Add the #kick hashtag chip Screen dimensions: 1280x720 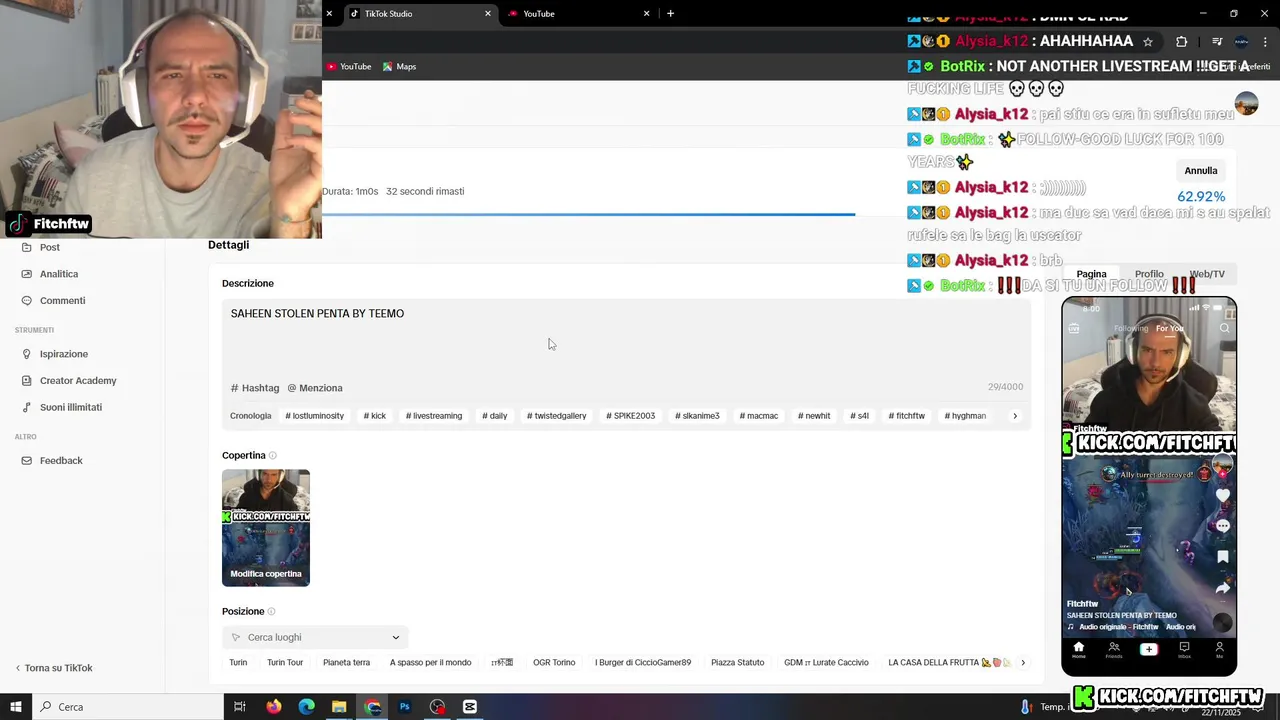(x=375, y=416)
